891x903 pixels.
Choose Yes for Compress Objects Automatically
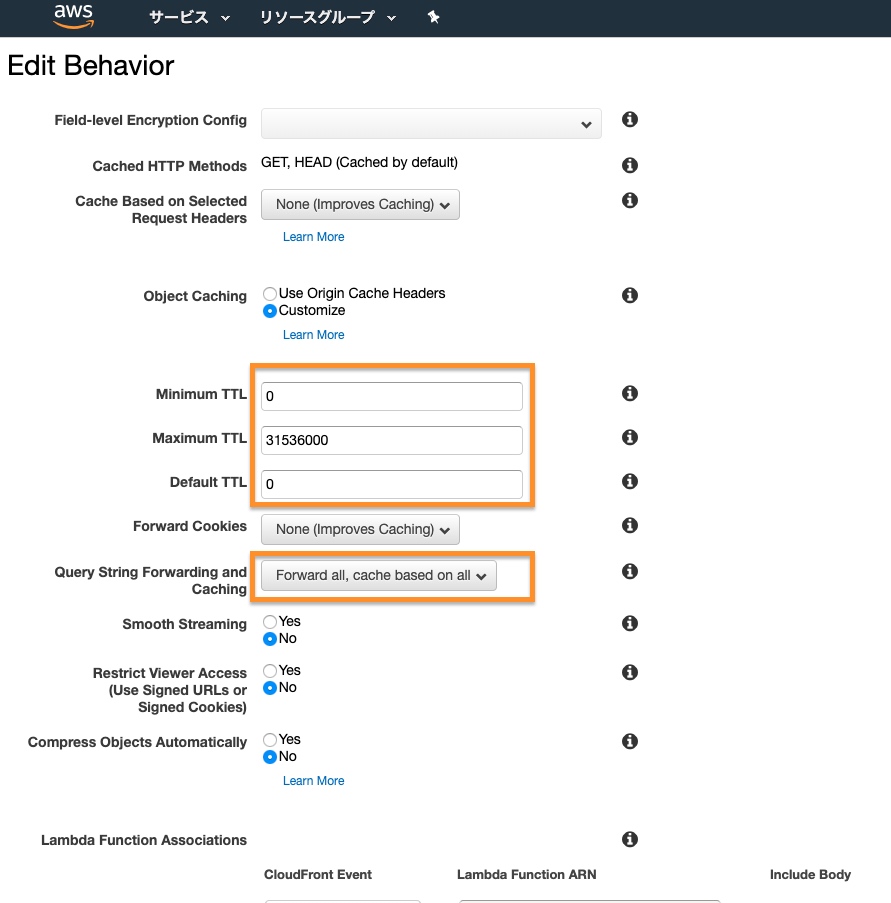pos(270,740)
